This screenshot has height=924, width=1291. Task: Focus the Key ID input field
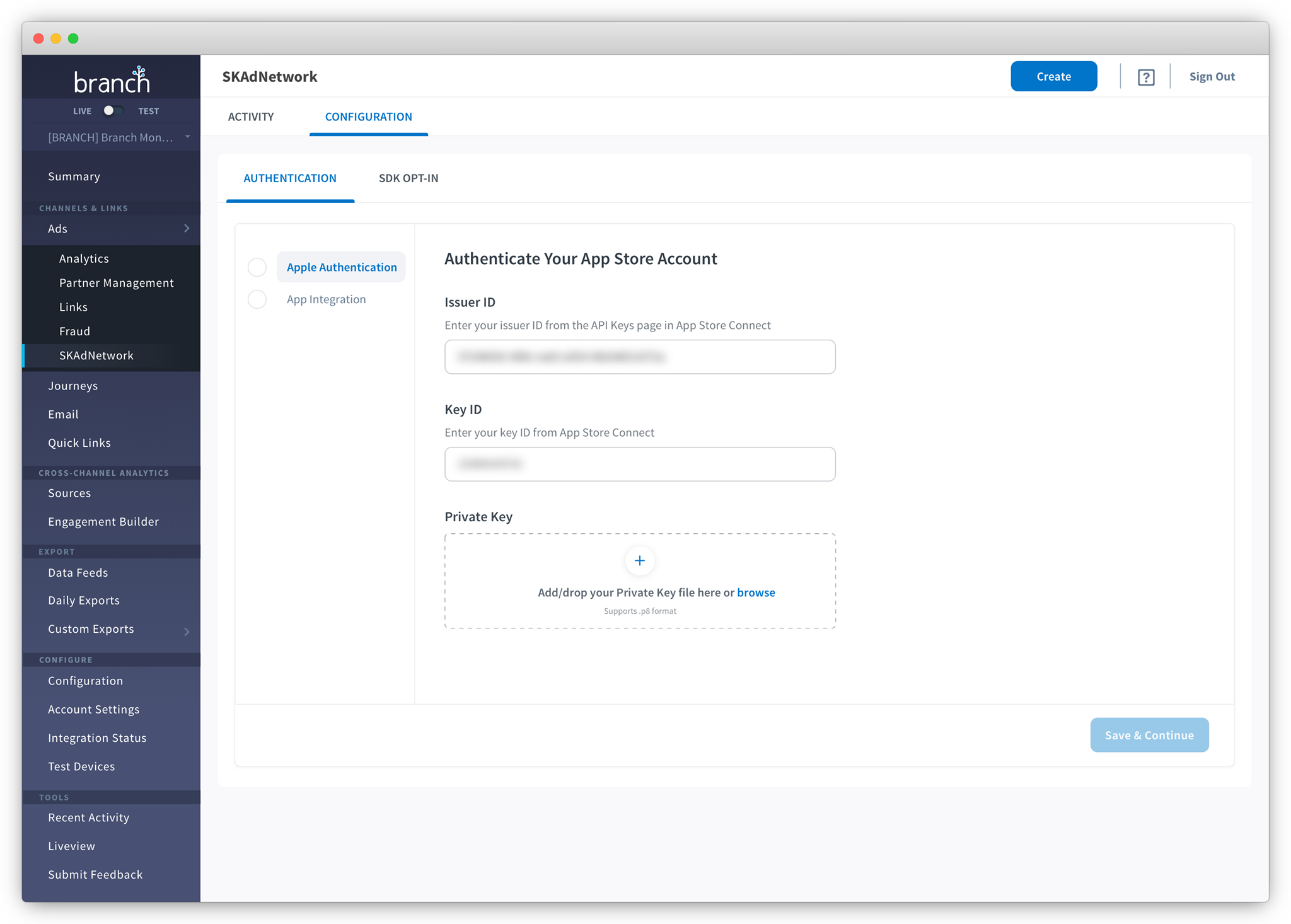pos(640,464)
